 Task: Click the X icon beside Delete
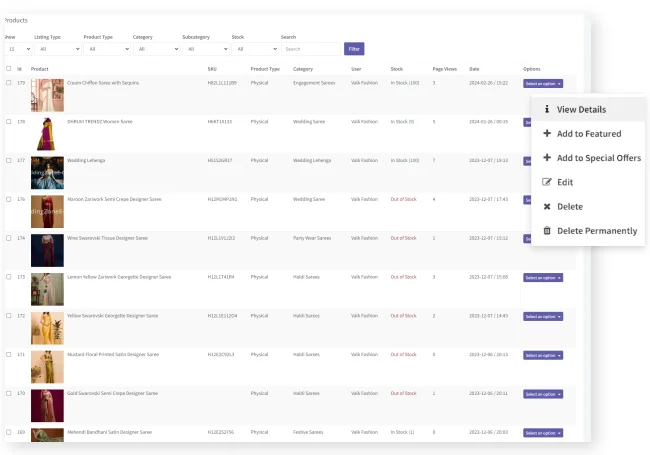pos(547,206)
